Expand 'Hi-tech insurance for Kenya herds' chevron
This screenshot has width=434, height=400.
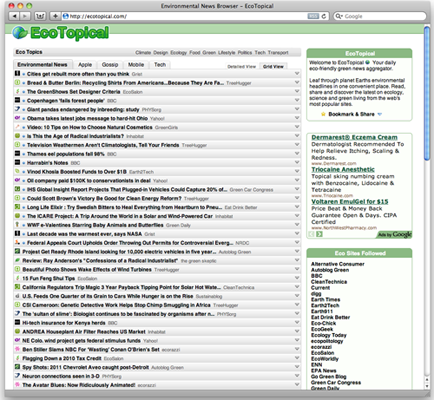tap(297, 322)
